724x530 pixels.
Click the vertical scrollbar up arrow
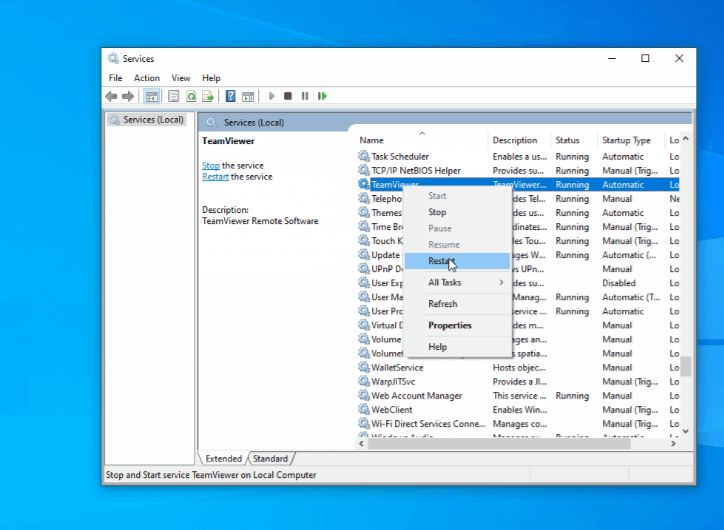pos(686,139)
